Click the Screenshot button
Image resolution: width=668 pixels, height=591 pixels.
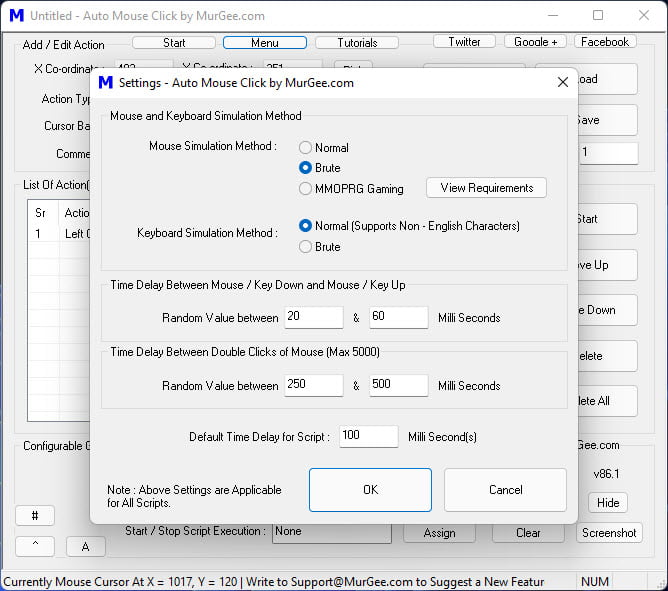[609, 533]
